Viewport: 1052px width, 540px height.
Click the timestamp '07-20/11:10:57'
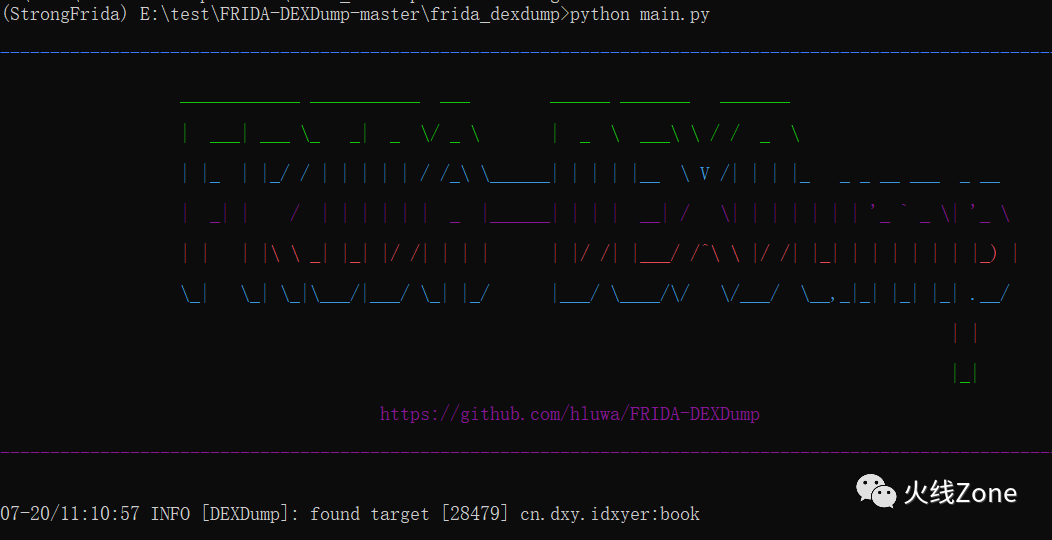point(70,515)
